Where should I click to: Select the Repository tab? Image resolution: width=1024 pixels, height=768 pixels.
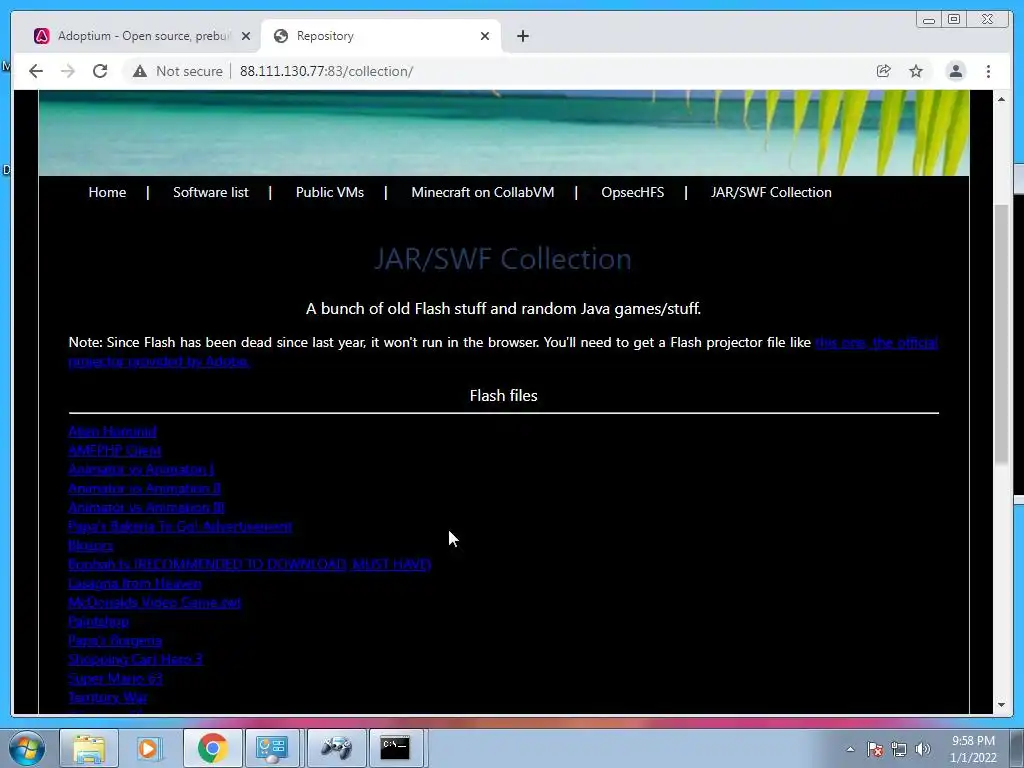click(381, 36)
